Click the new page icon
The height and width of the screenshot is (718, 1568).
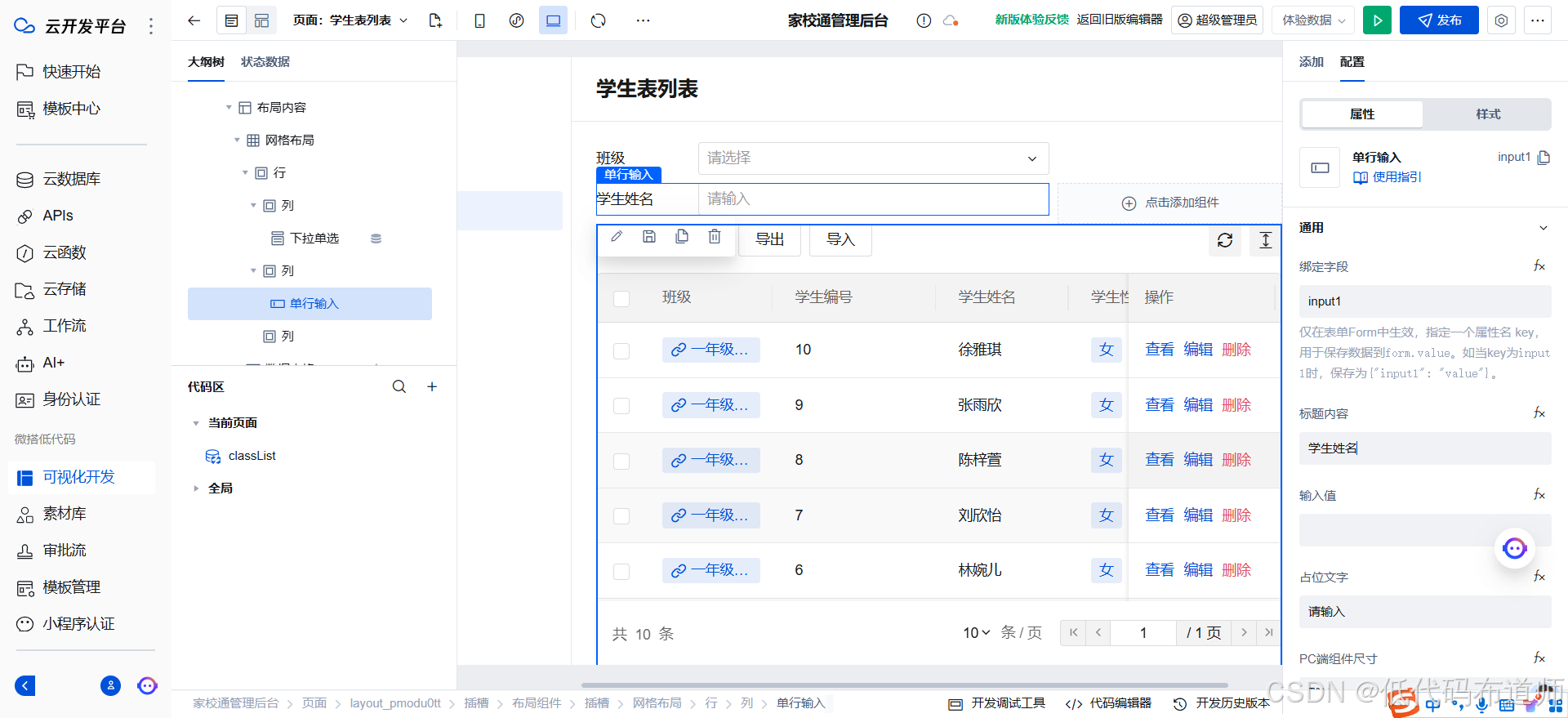[x=435, y=20]
